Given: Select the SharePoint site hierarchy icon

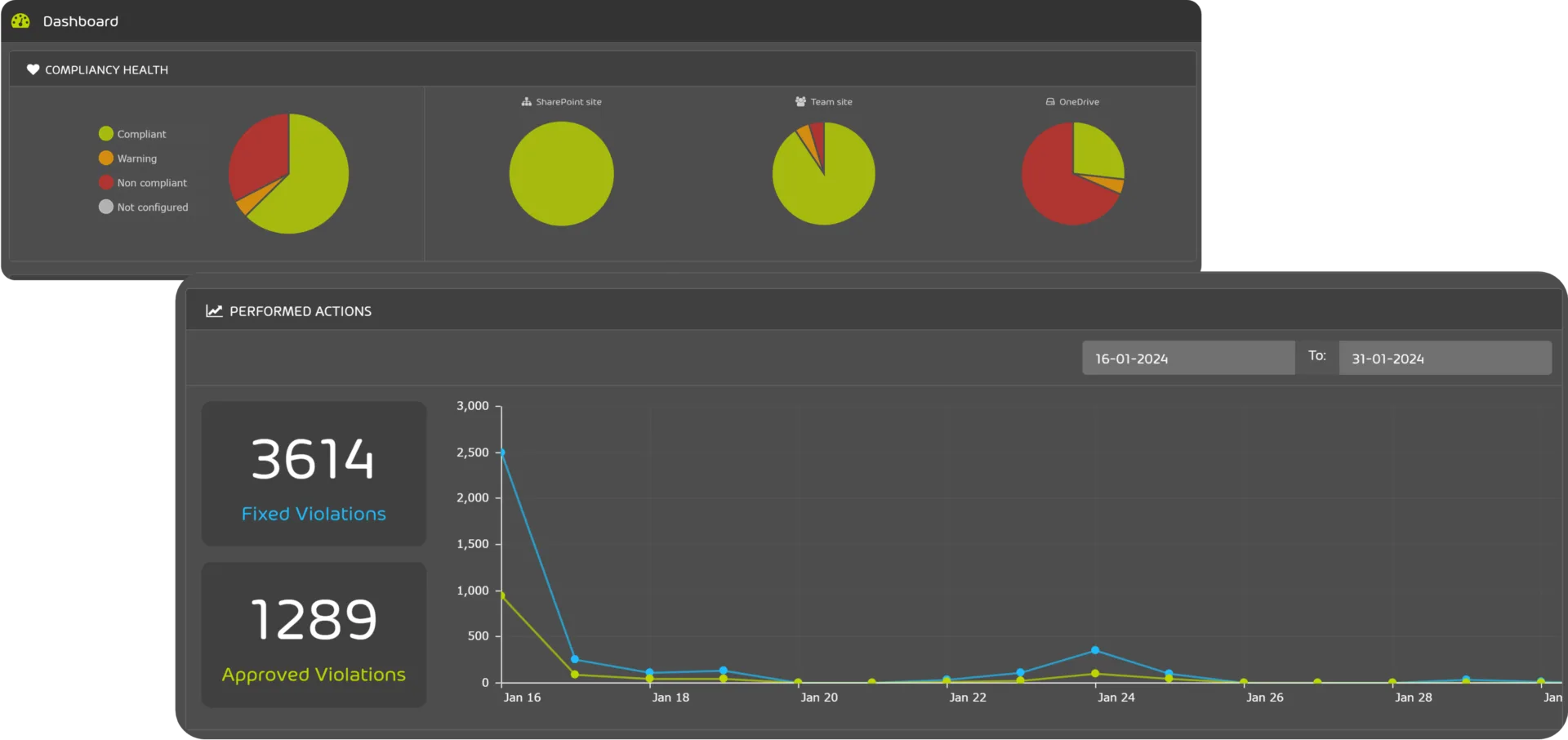Looking at the screenshot, I should pyautogui.click(x=526, y=101).
